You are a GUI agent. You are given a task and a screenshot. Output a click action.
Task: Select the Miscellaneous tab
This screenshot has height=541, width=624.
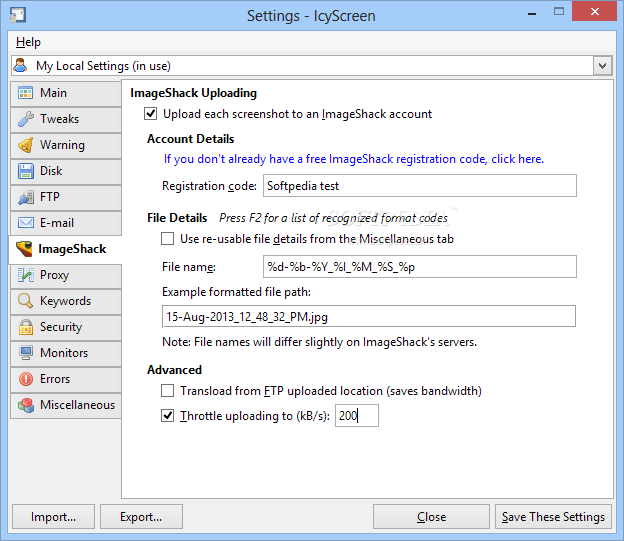click(x=66, y=405)
